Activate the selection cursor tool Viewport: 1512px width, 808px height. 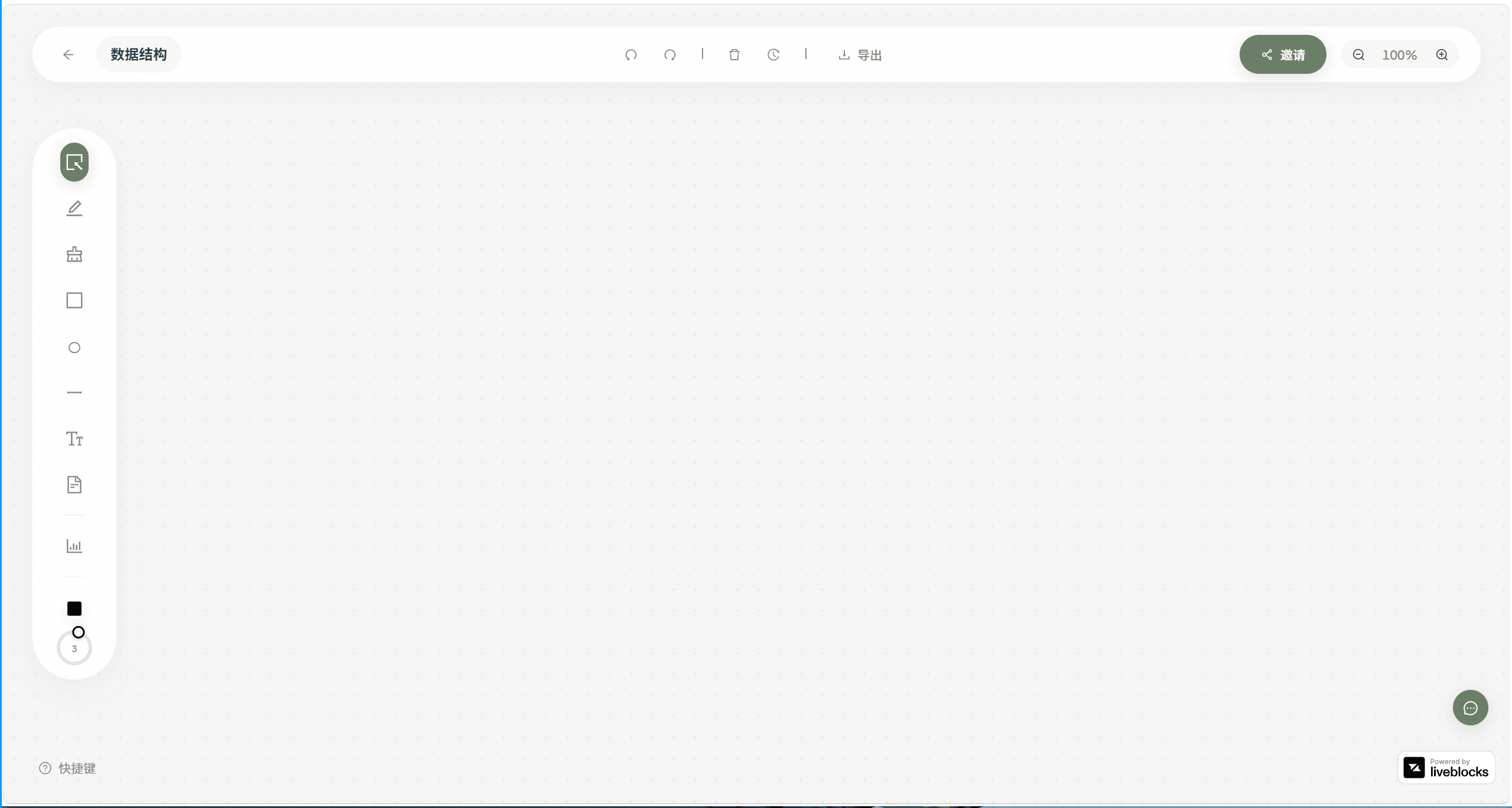[74, 162]
